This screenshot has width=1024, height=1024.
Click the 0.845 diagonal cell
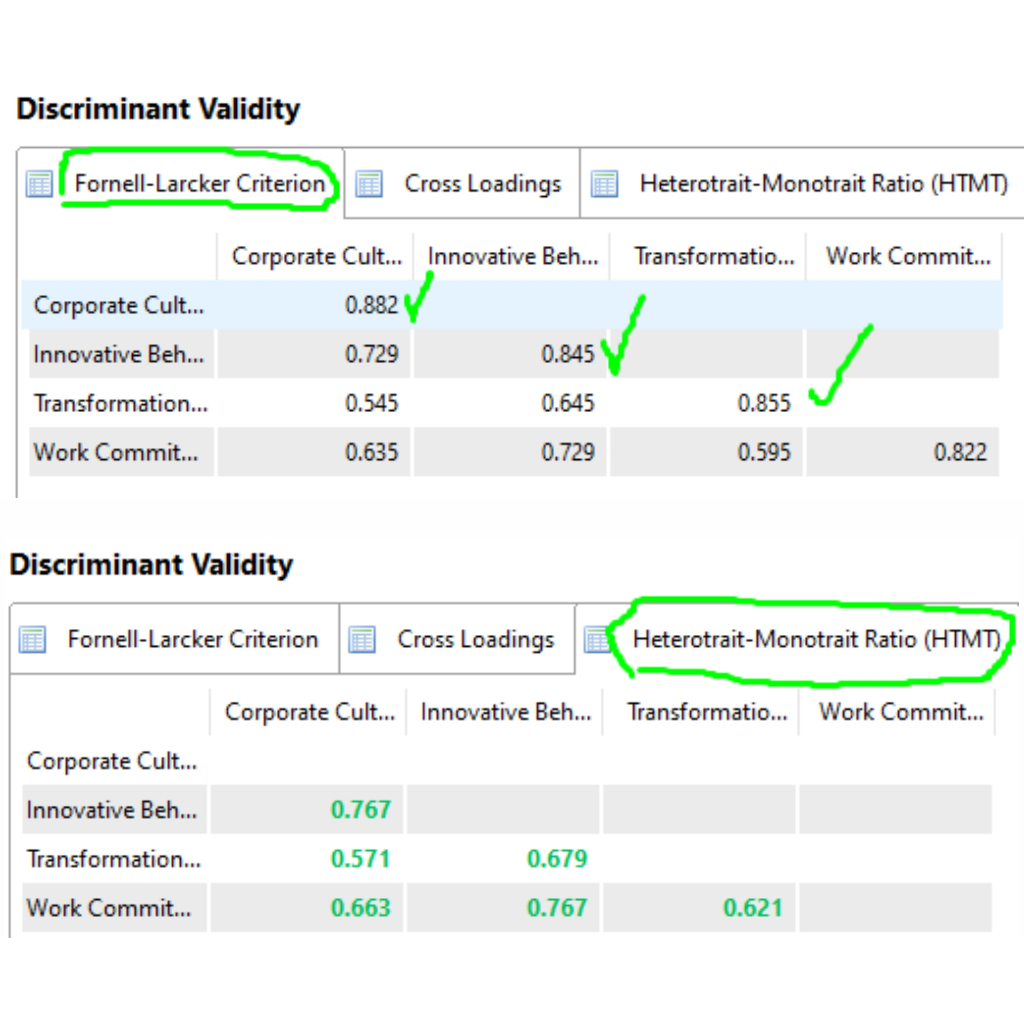(x=568, y=354)
